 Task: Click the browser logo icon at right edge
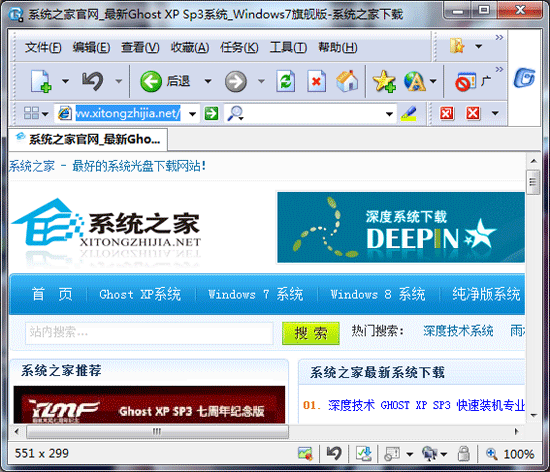[x=524, y=78]
